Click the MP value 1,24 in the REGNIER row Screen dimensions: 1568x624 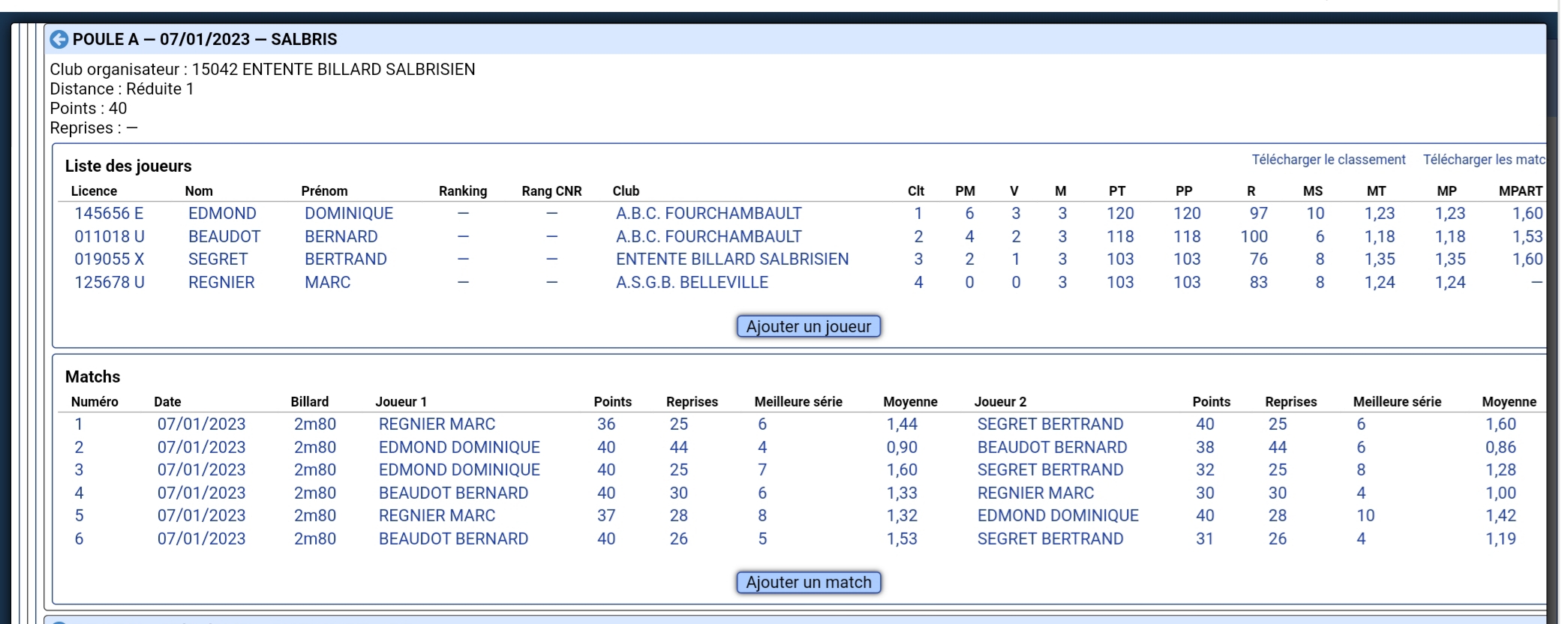1449,283
